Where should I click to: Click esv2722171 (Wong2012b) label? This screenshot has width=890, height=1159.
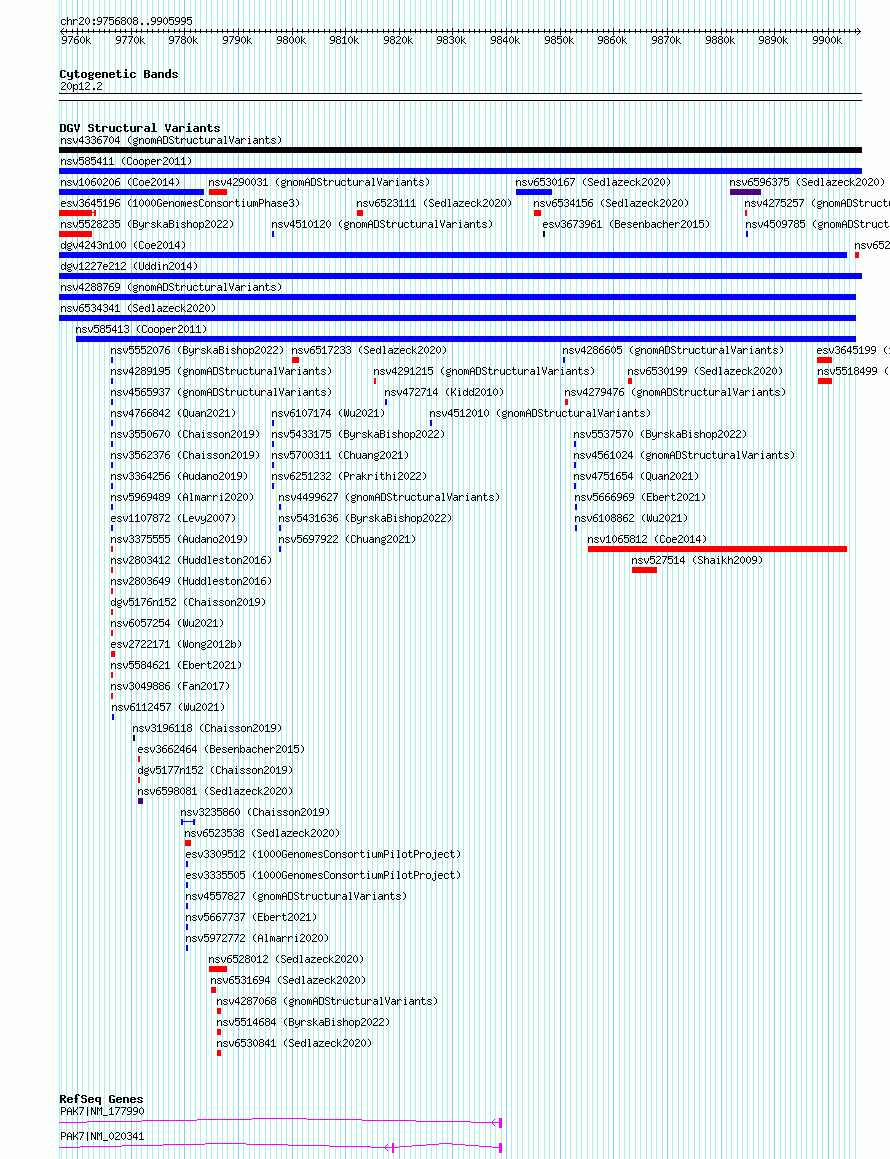pos(177,645)
